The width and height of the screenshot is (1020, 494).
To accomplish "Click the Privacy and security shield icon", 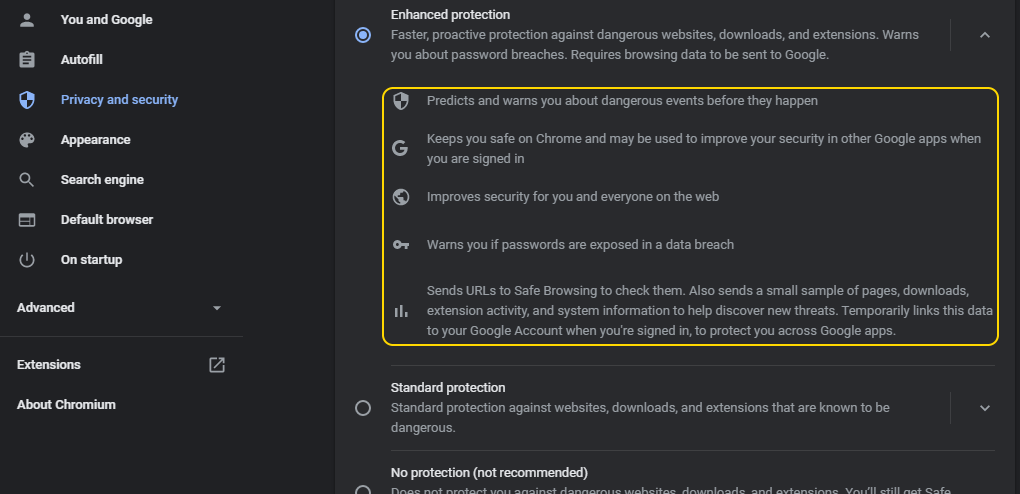I will tap(27, 100).
